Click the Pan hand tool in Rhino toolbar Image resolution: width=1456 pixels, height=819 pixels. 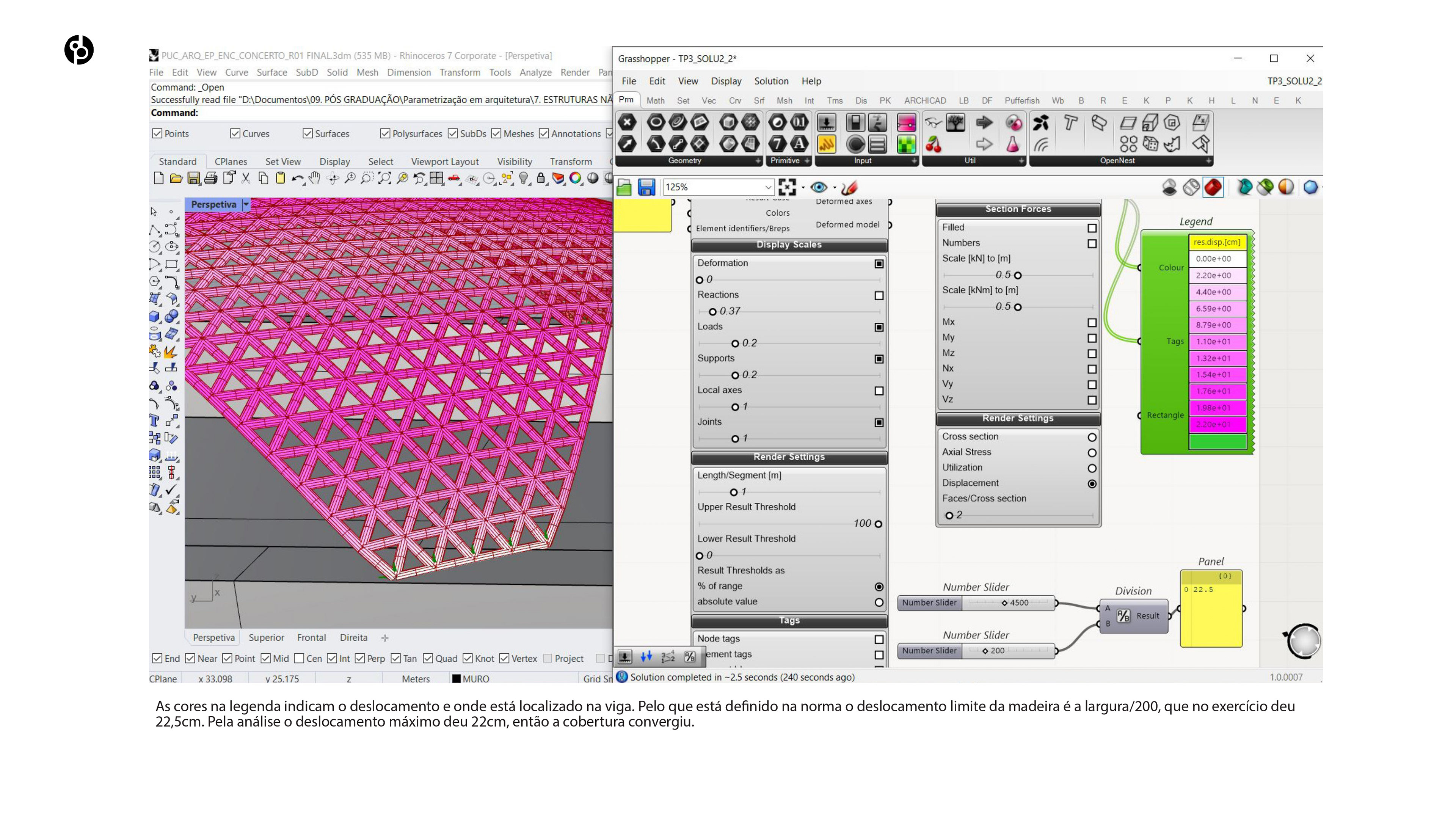pos(315,179)
